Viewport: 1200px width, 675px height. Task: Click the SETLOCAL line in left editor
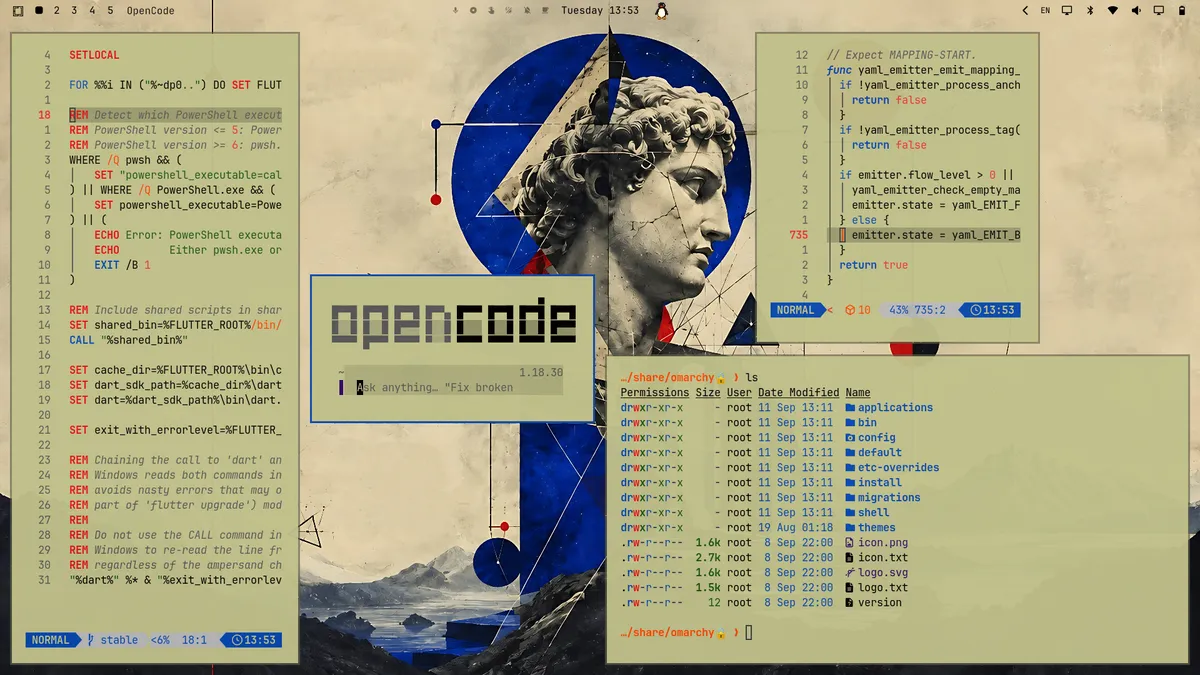[94, 55]
